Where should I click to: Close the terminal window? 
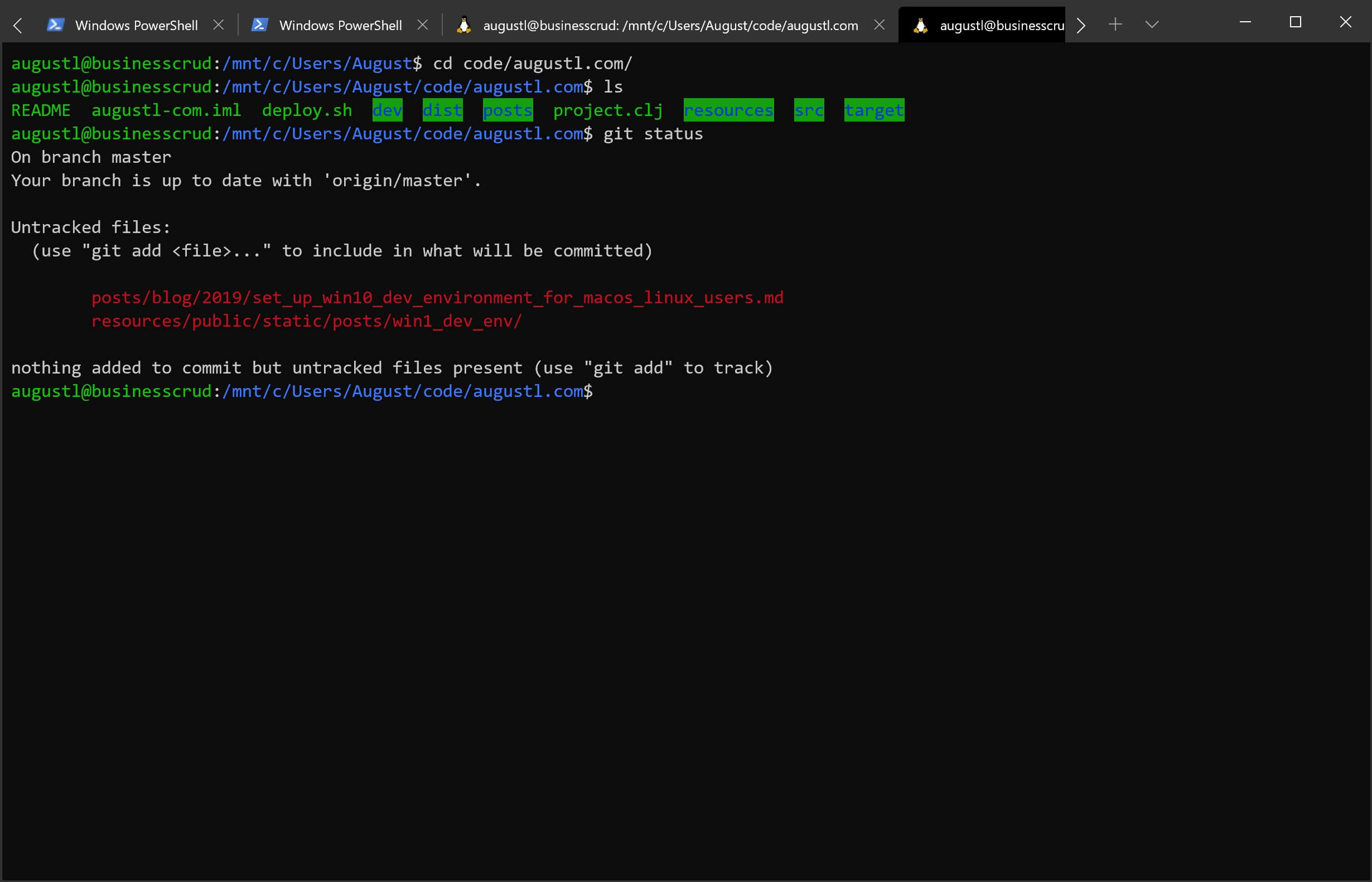[x=1345, y=22]
